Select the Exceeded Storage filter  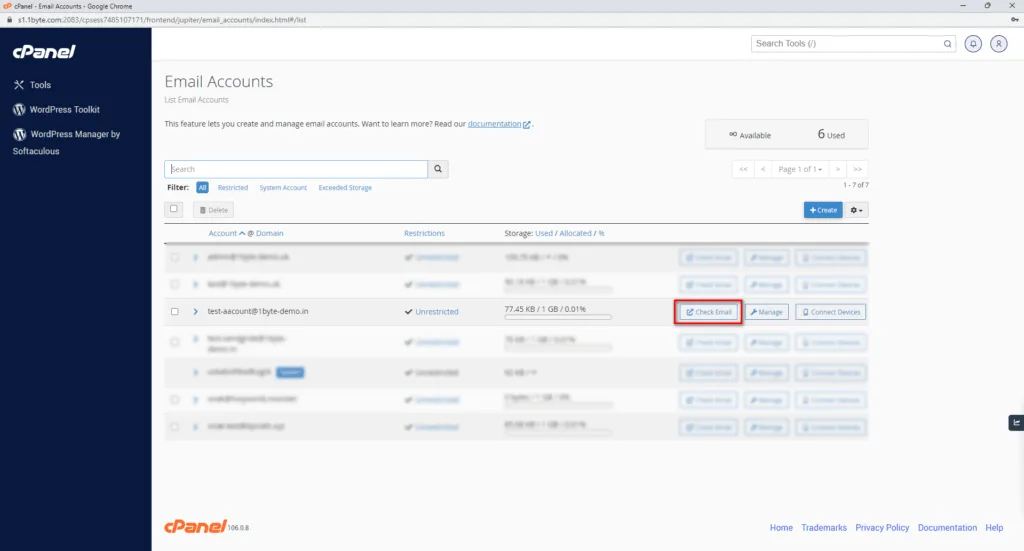345,187
